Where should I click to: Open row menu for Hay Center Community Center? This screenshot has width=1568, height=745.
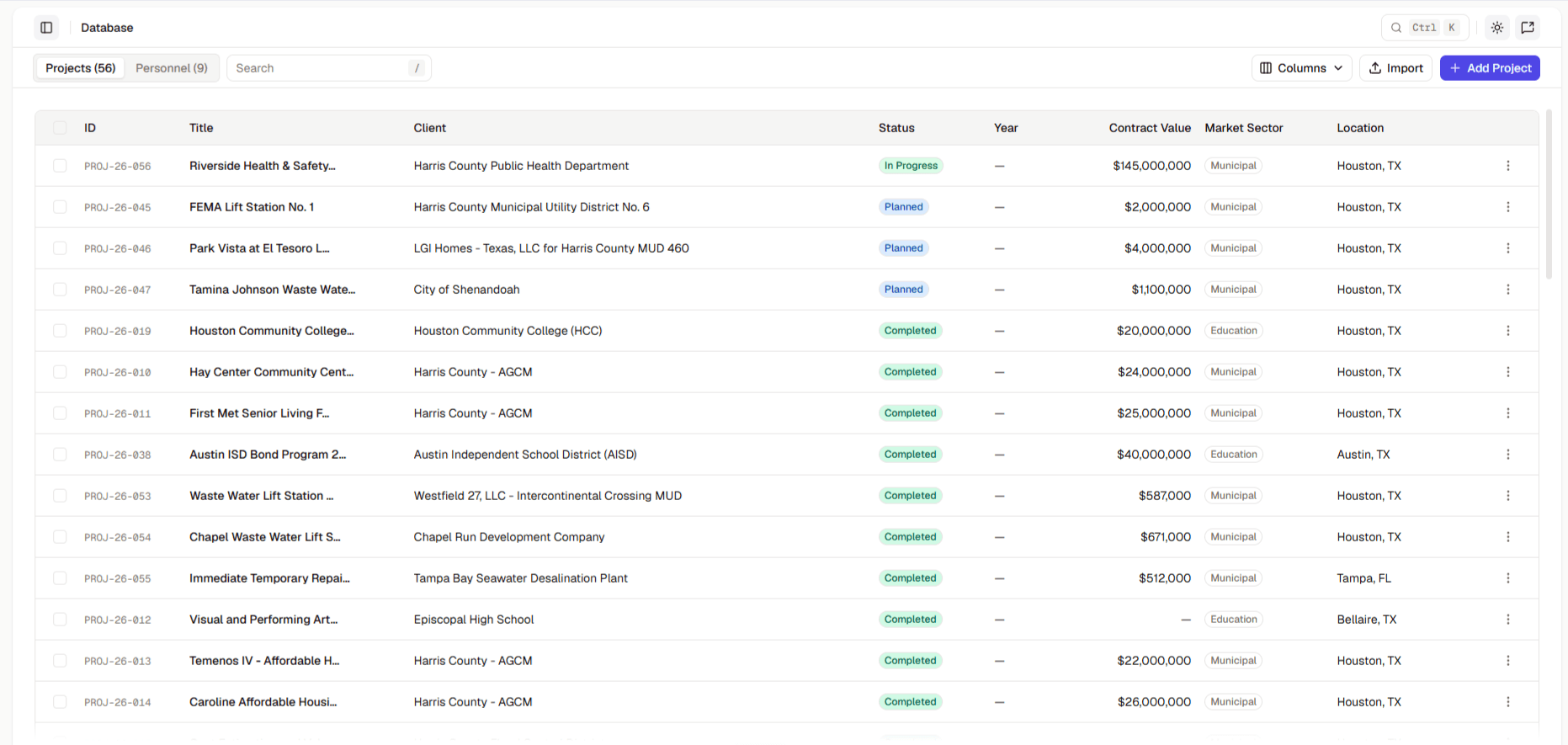1508,372
